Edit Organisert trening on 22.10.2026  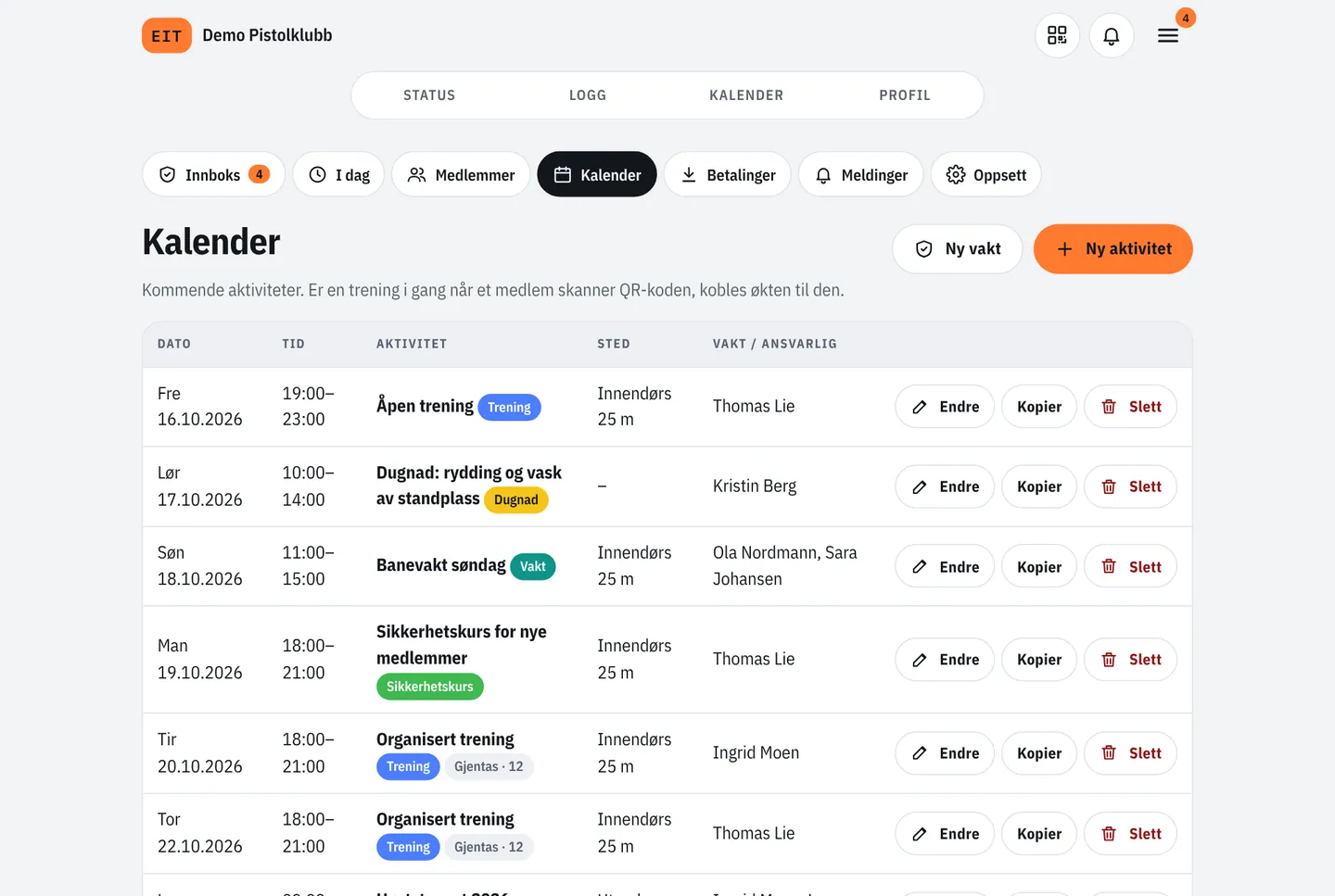(945, 834)
